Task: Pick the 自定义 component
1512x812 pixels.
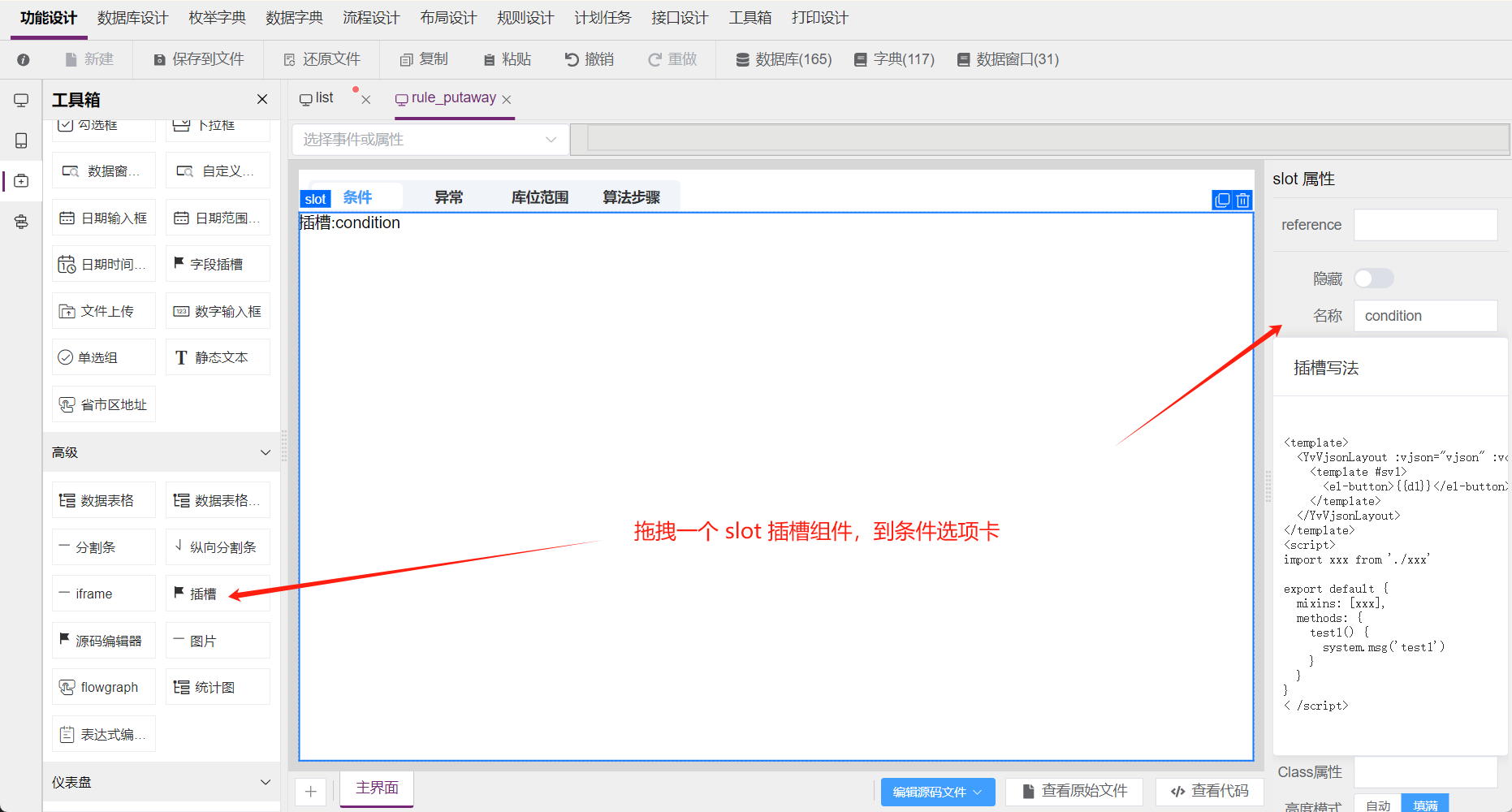Action: coord(218,171)
